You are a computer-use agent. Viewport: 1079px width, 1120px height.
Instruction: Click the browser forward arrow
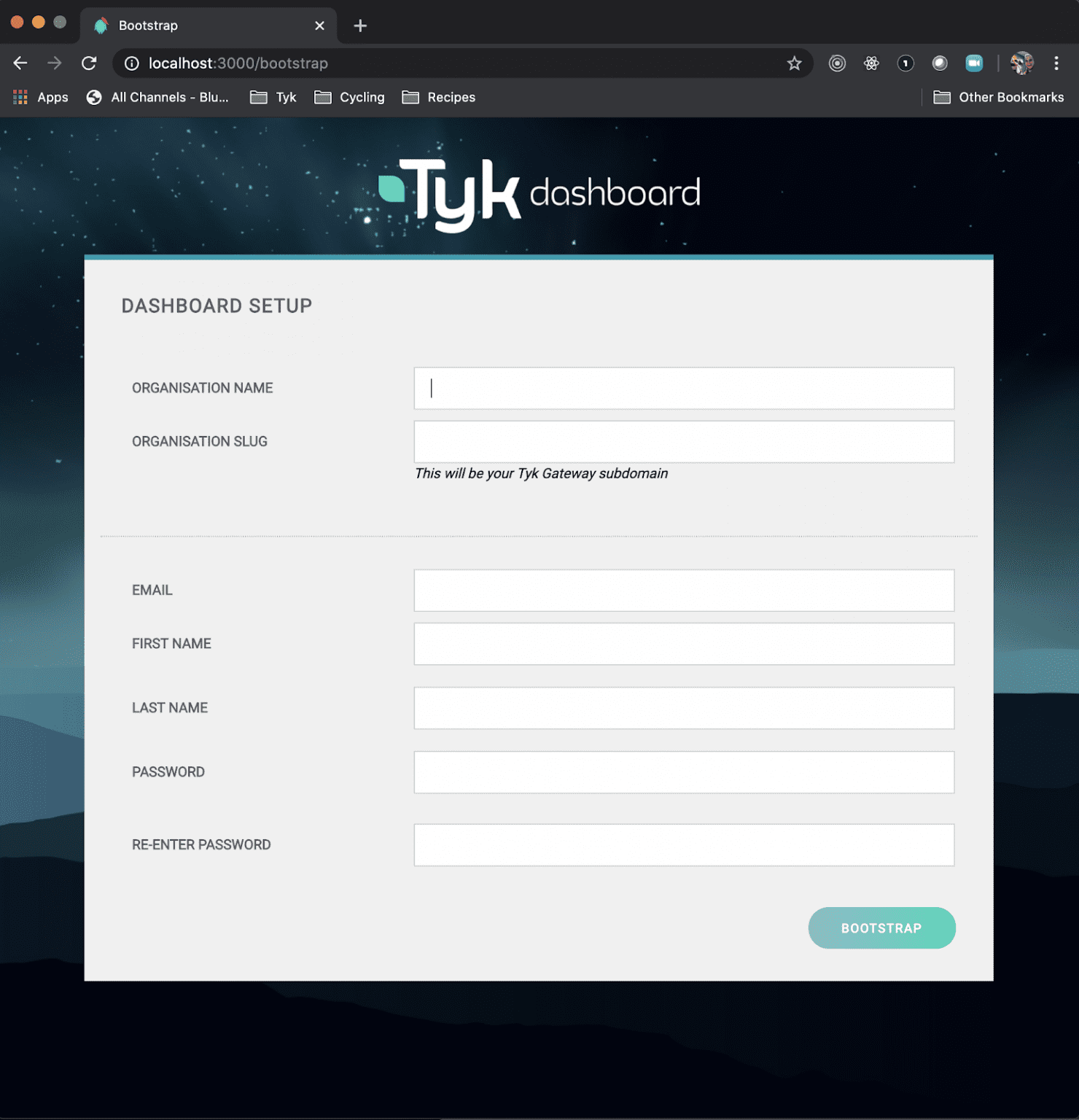55,63
